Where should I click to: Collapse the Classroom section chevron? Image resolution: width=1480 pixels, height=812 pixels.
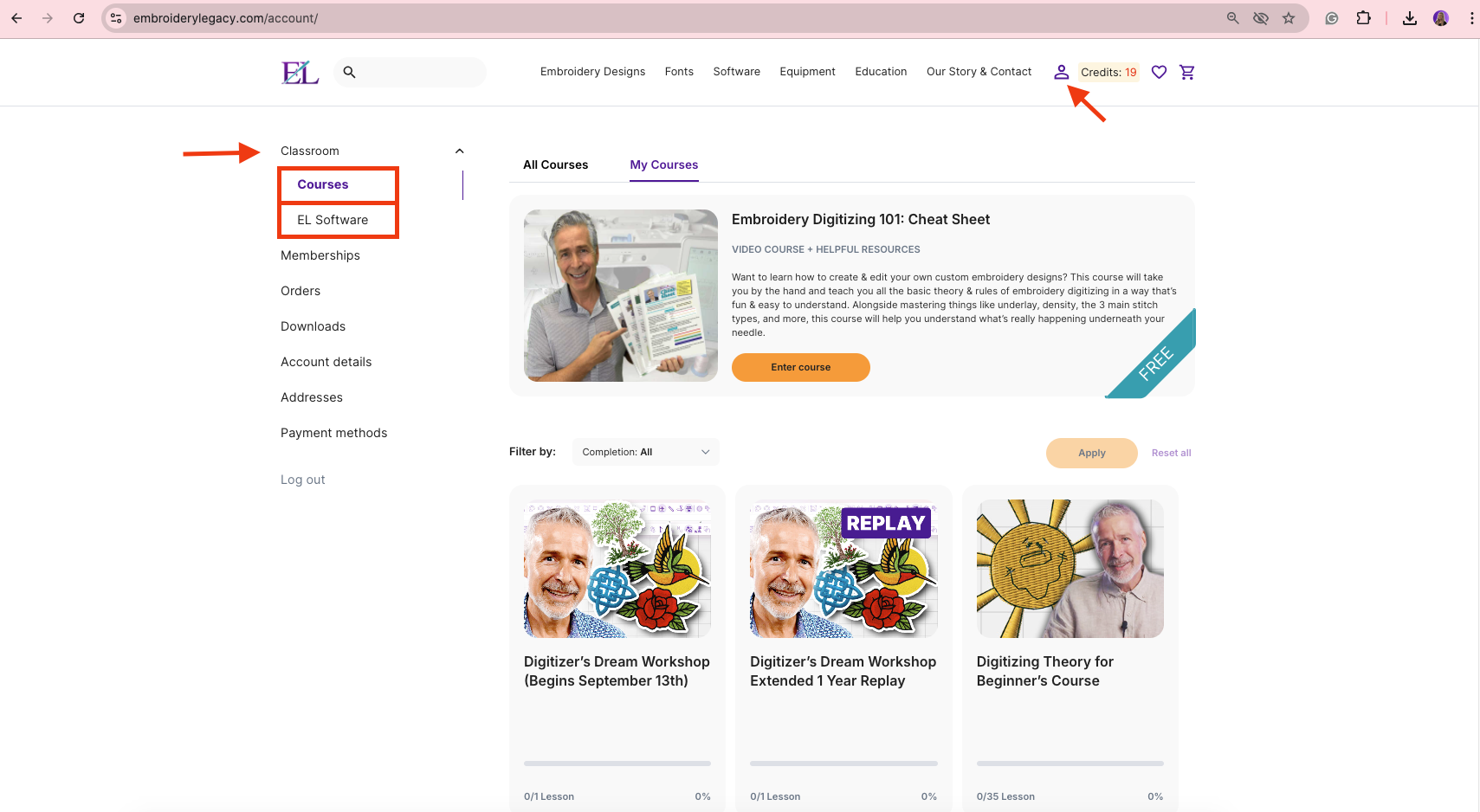point(460,151)
